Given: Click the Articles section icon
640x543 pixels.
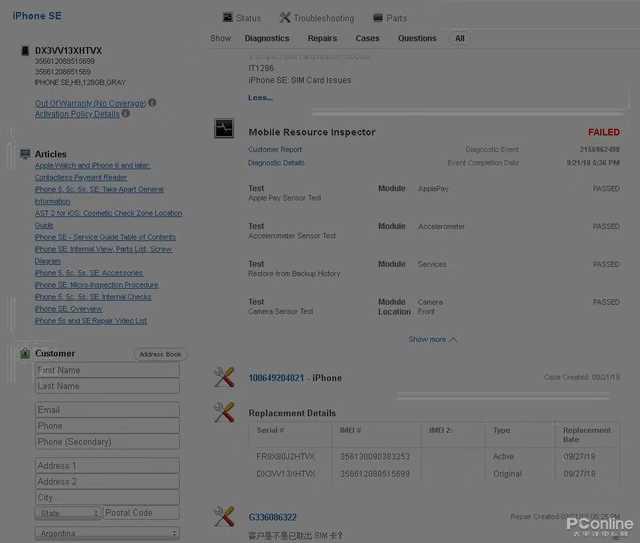Looking at the screenshot, I should pyautogui.click(x=25, y=154).
